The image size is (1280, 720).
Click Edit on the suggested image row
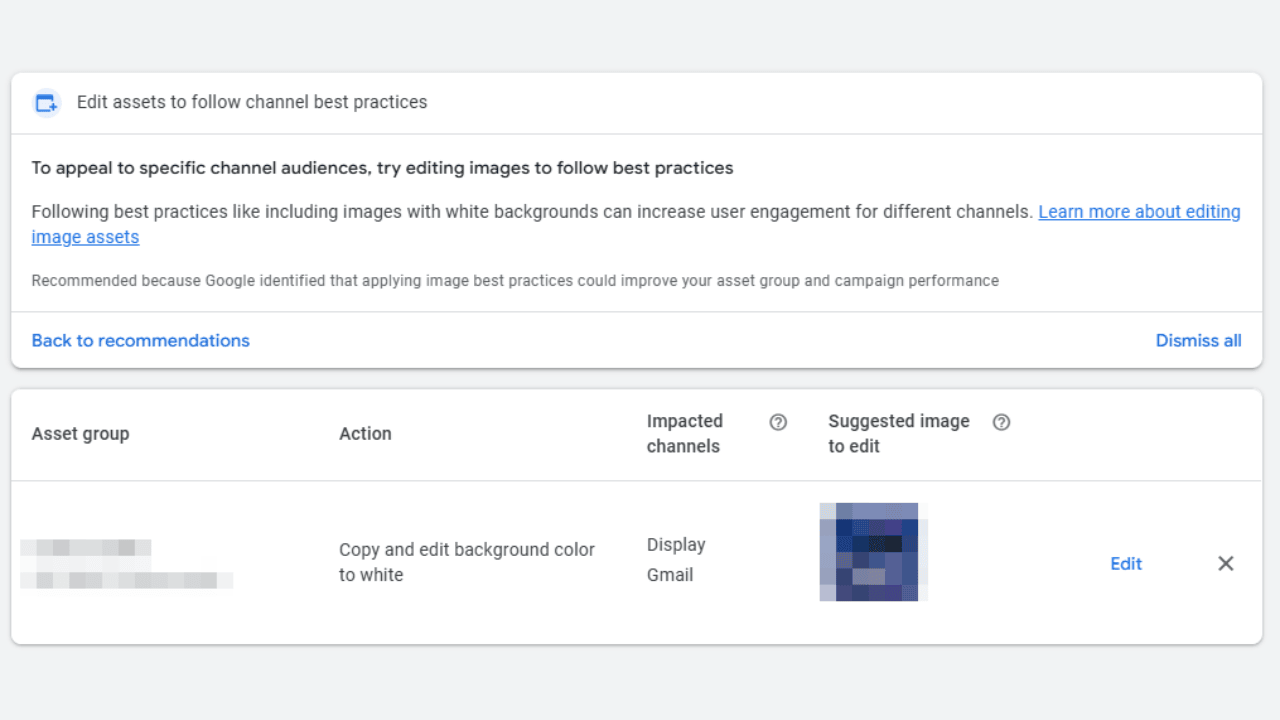tap(1126, 563)
